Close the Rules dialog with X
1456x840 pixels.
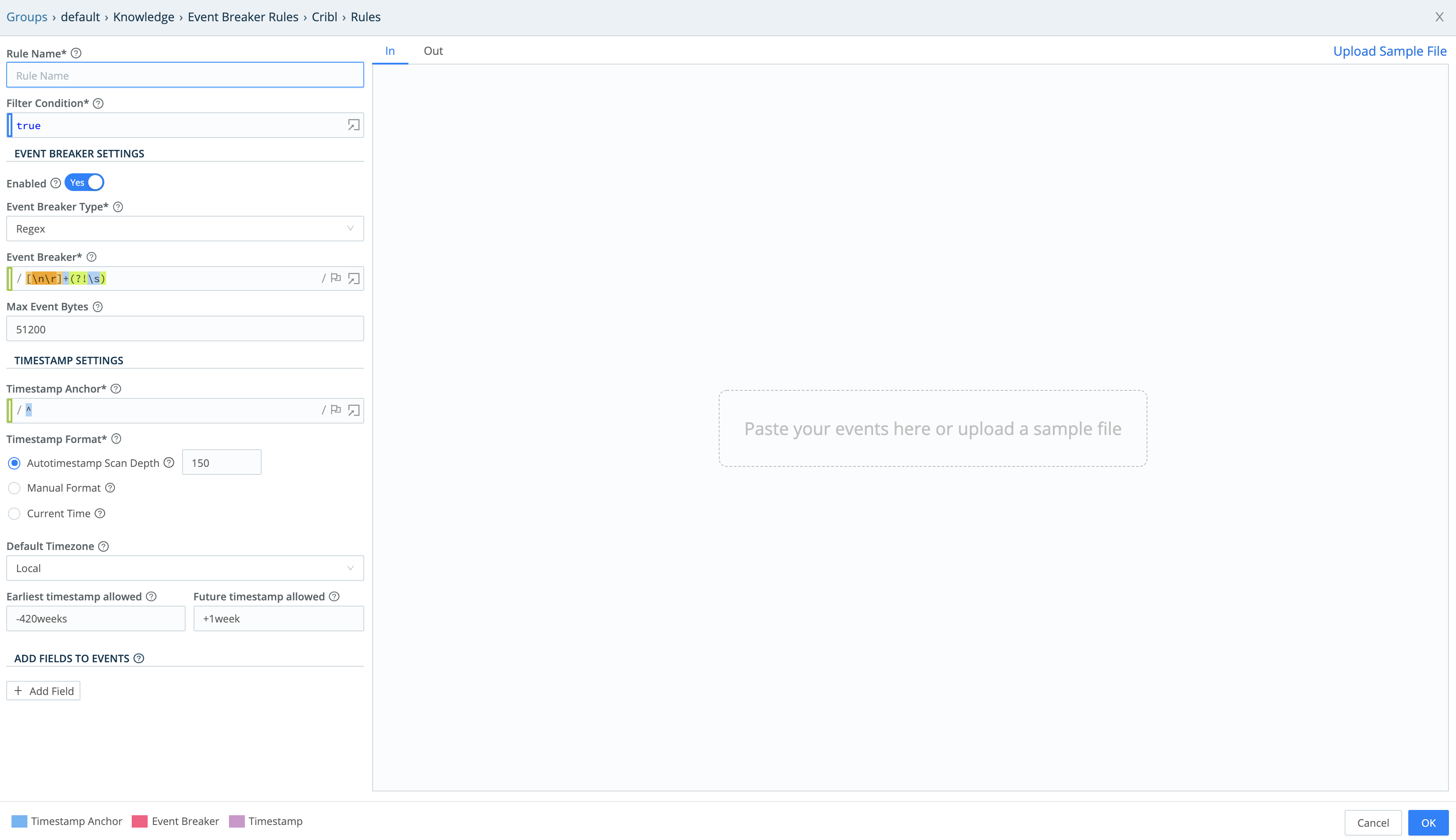[x=1439, y=17]
